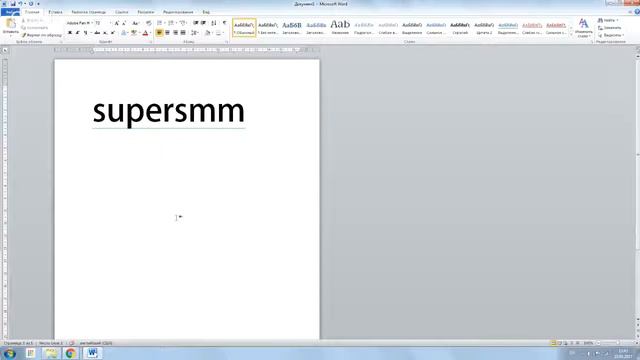Open font color dropdown arrow

(151, 33)
